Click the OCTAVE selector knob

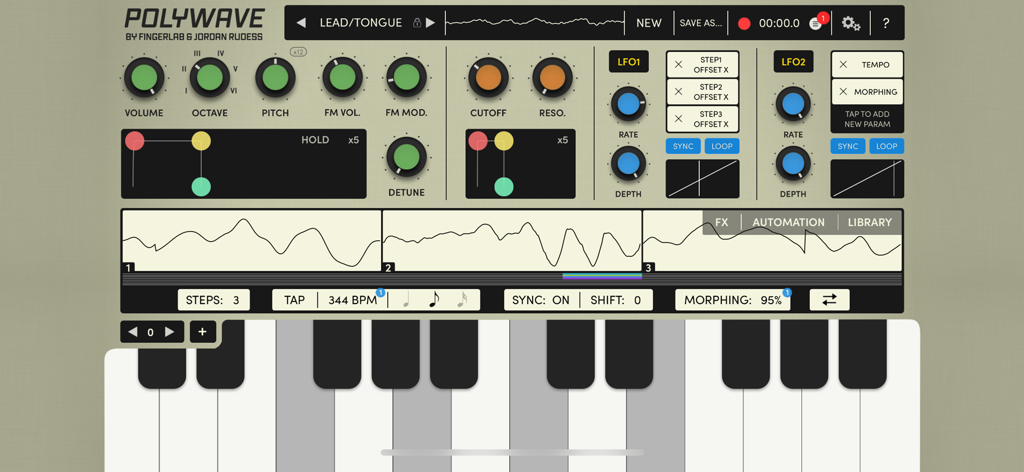click(x=210, y=77)
